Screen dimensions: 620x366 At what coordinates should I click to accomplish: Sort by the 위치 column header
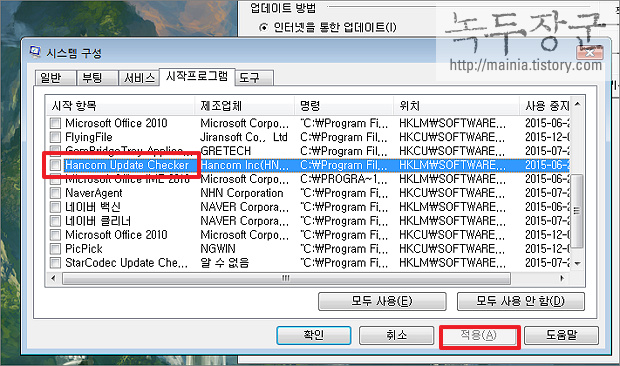point(456,106)
